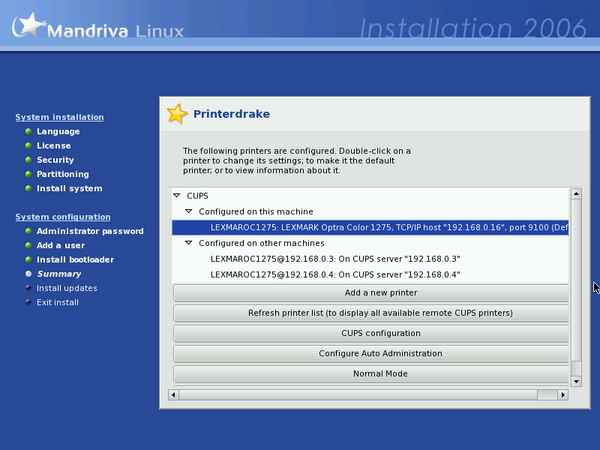Screen dimensions: 600x450
Task: Click the Install system step
Action: point(70,188)
